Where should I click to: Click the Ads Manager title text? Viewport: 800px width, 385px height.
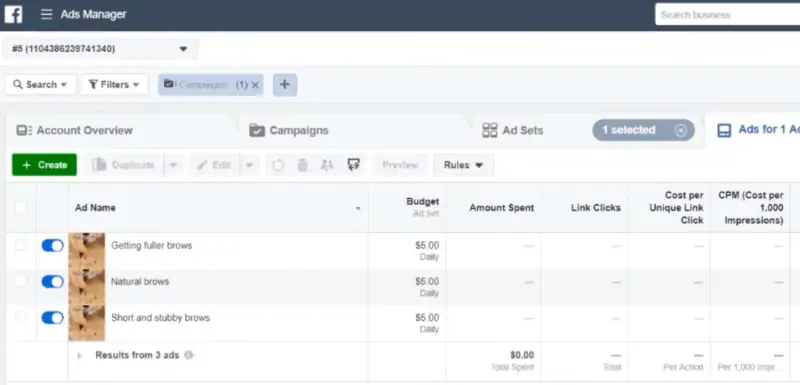click(x=93, y=14)
